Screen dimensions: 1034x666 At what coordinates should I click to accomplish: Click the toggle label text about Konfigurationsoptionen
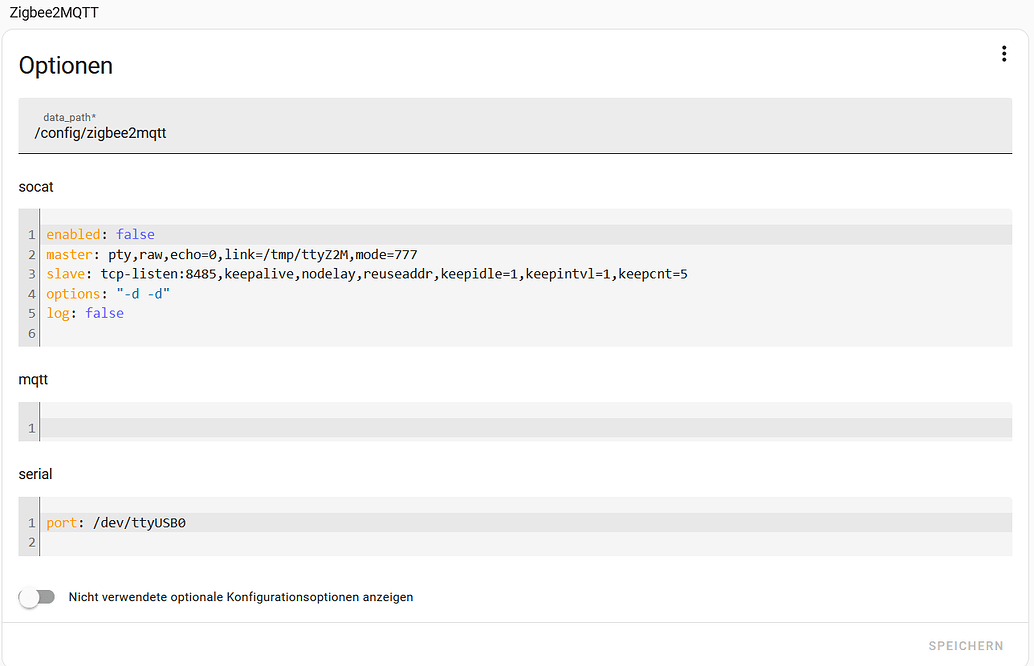click(x=239, y=596)
